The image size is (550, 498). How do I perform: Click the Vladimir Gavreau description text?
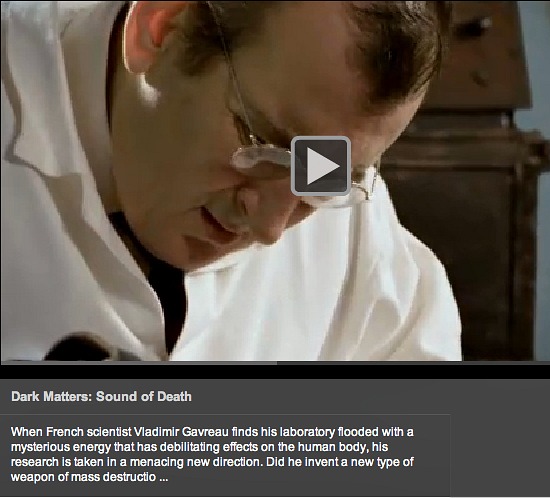[x=212, y=454]
